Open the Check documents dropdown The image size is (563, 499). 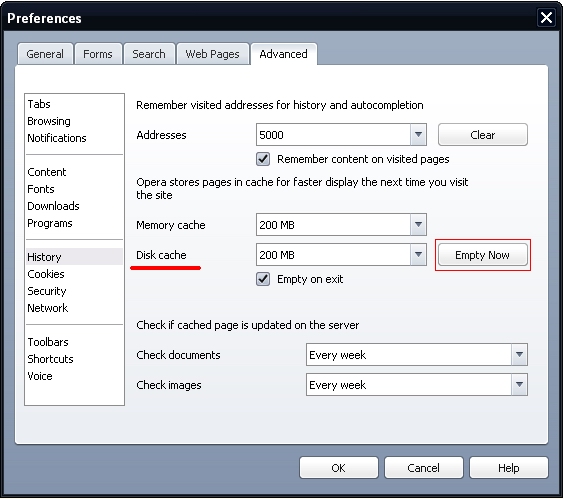(x=417, y=355)
